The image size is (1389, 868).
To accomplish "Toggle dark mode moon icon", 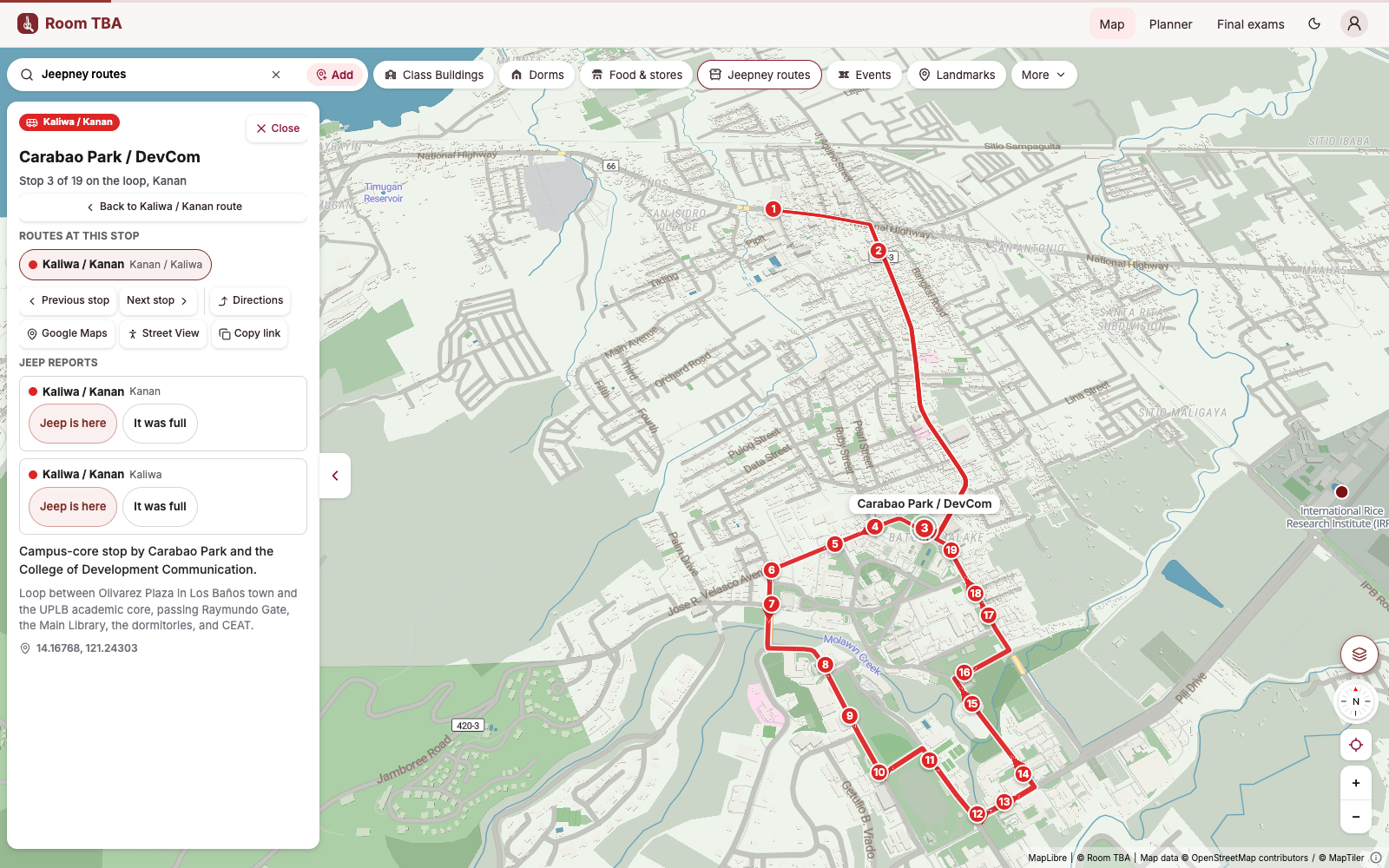I will pyautogui.click(x=1314, y=24).
